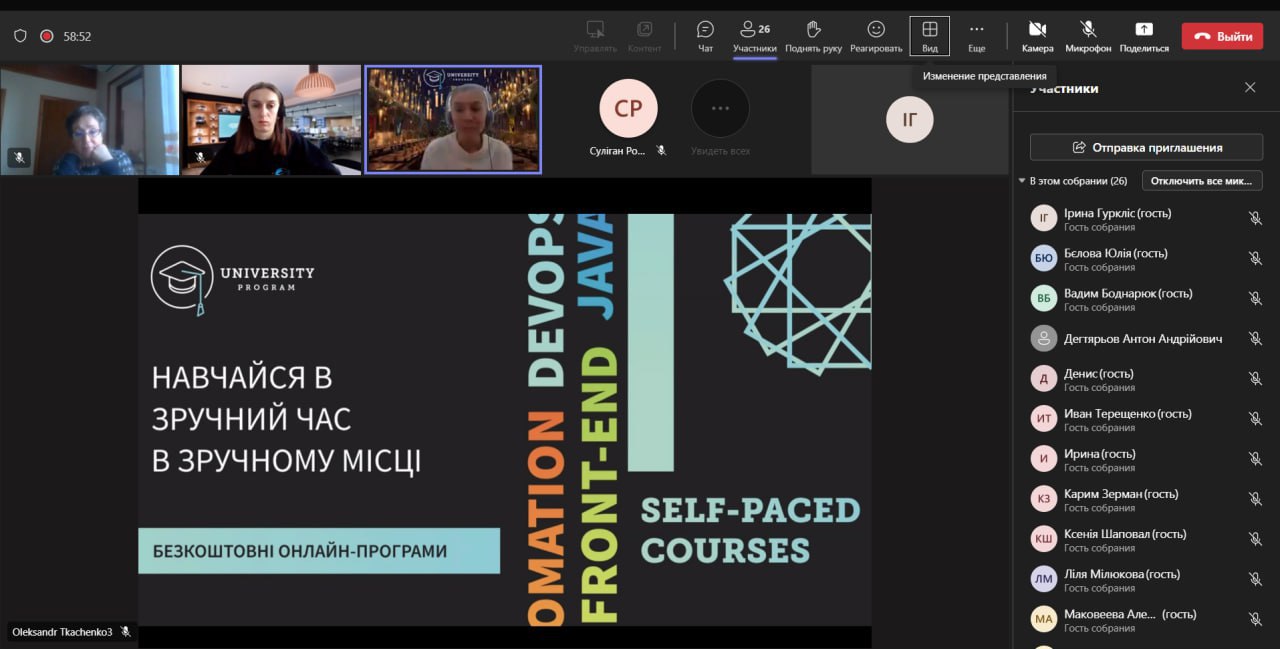Toggle mic icon next to Вадим Боднарюк
The height and width of the screenshot is (649, 1280).
click(1255, 298)
